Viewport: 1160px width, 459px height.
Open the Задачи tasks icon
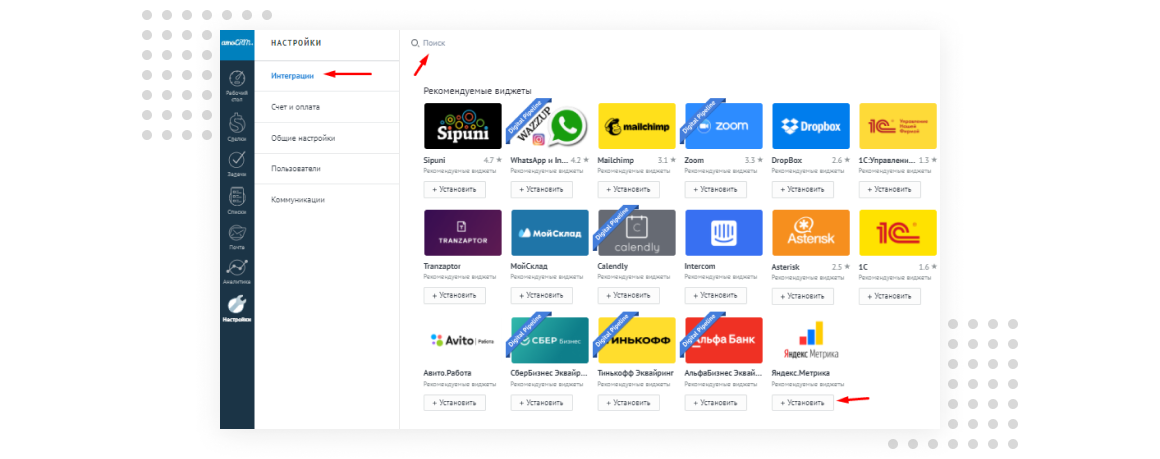tap(237, 164)
